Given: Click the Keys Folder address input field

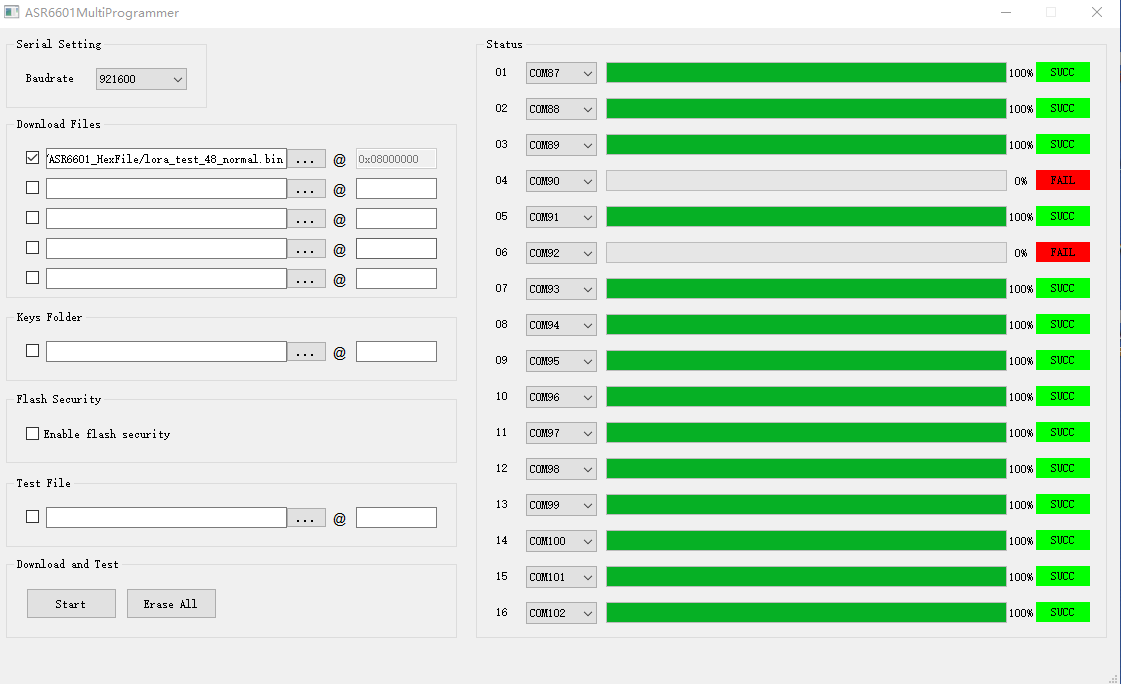Looking at the screenshot, I should pyautogui.click(x=396, y=352).
